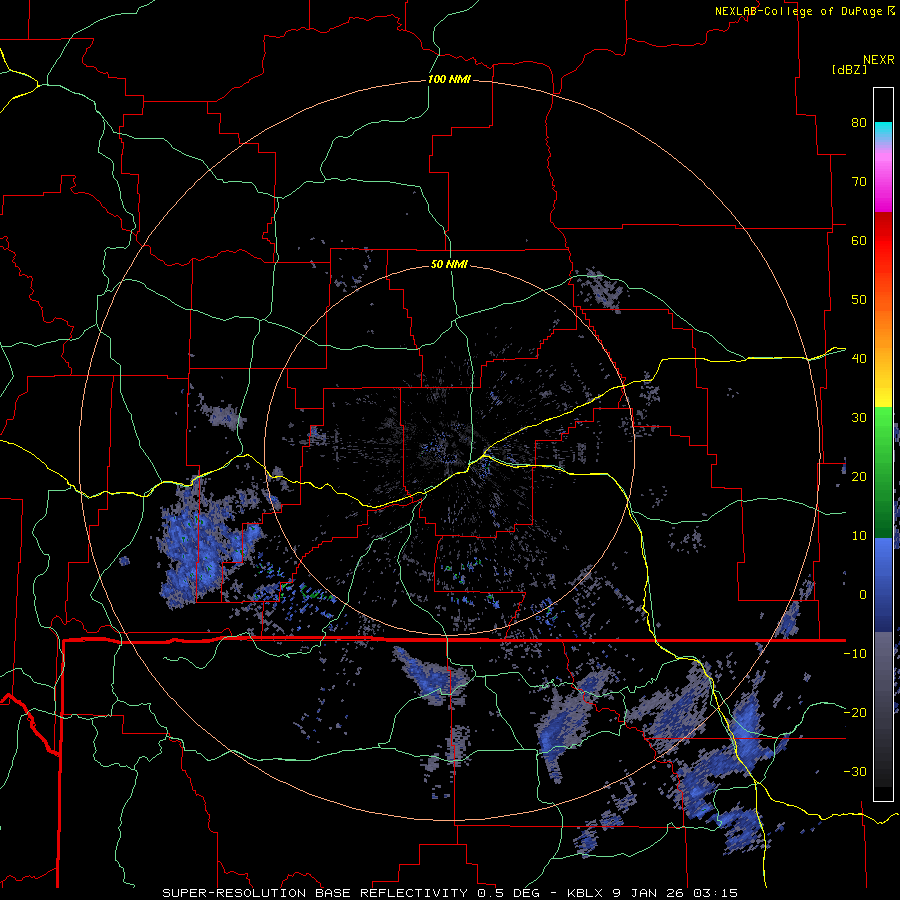The width and height of the screenshot is (900, 900).
Task: Click the KBLX 9 JAN 26 03:15 timestamp
Action: 653,893
